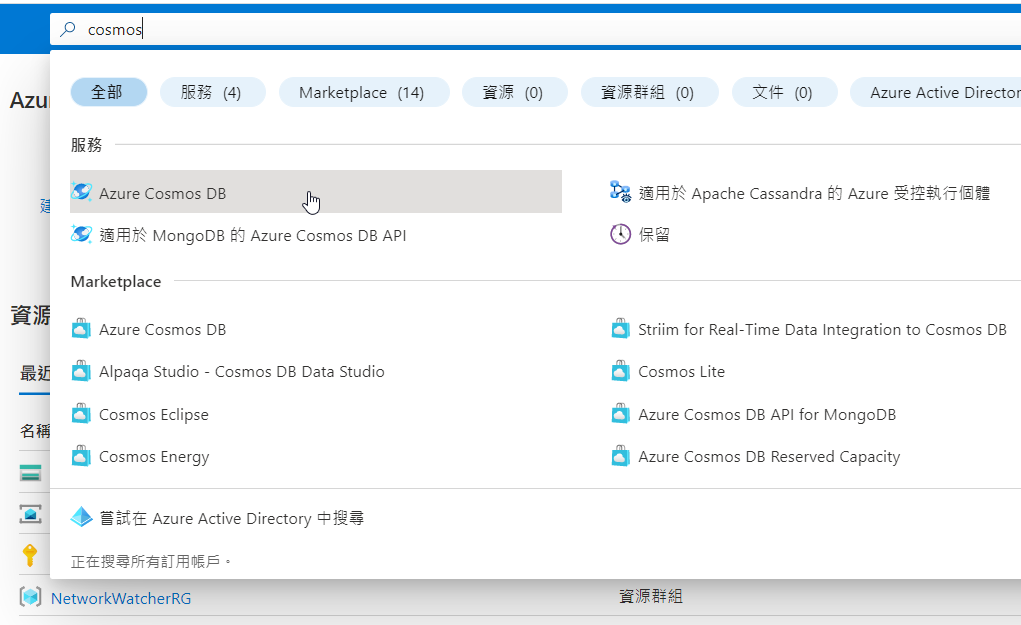Click the Azure Cosmos DB service icon
The height and width of the screenshot is (625, 1021).
81,192
